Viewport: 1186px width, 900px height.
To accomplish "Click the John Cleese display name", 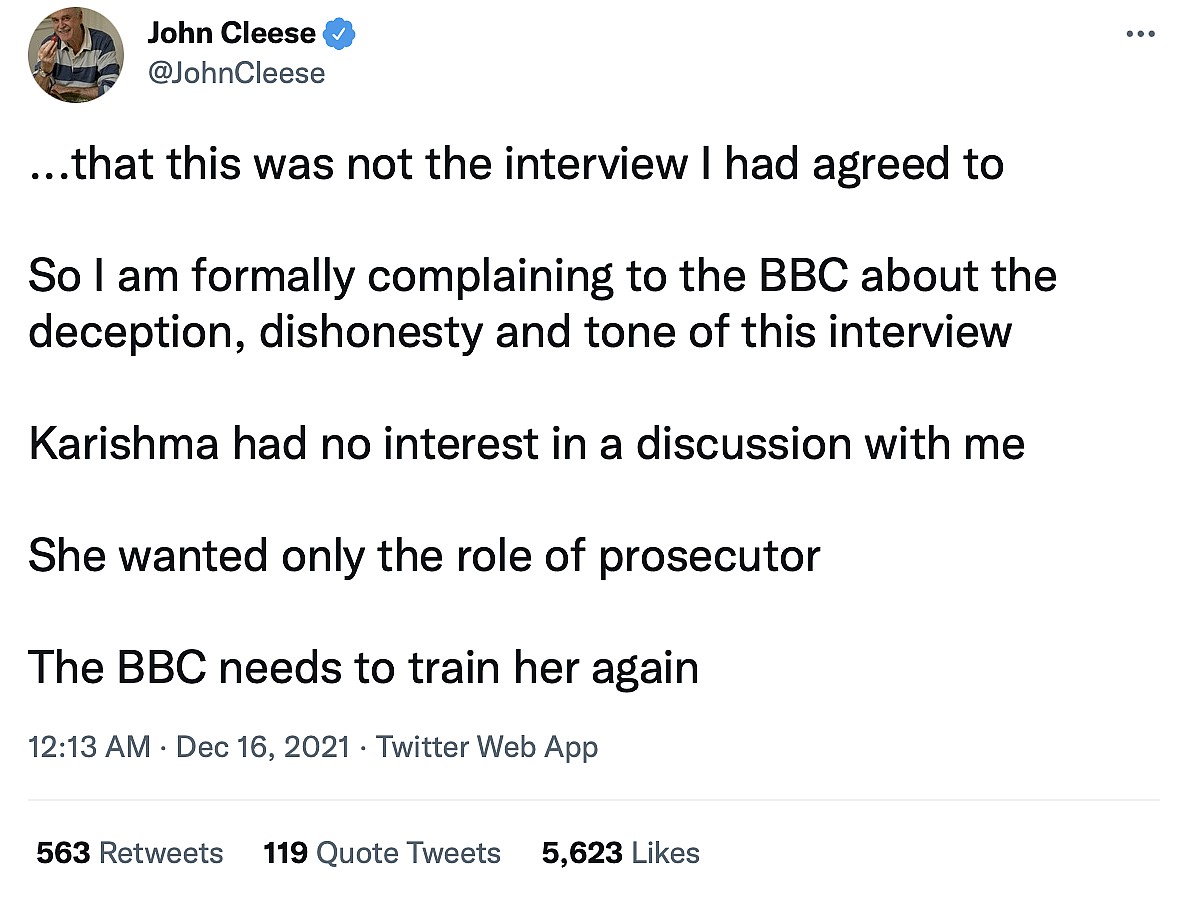I will [231, 34].
